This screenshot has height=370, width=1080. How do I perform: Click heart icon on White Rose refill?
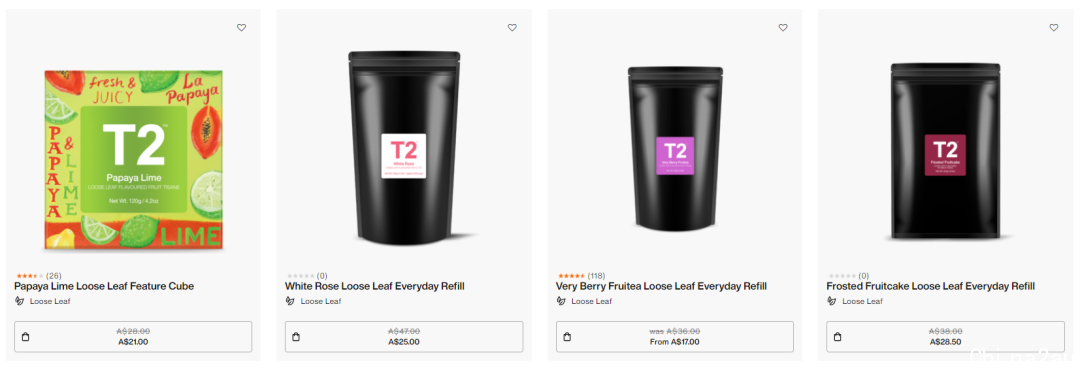coord(512,28)
